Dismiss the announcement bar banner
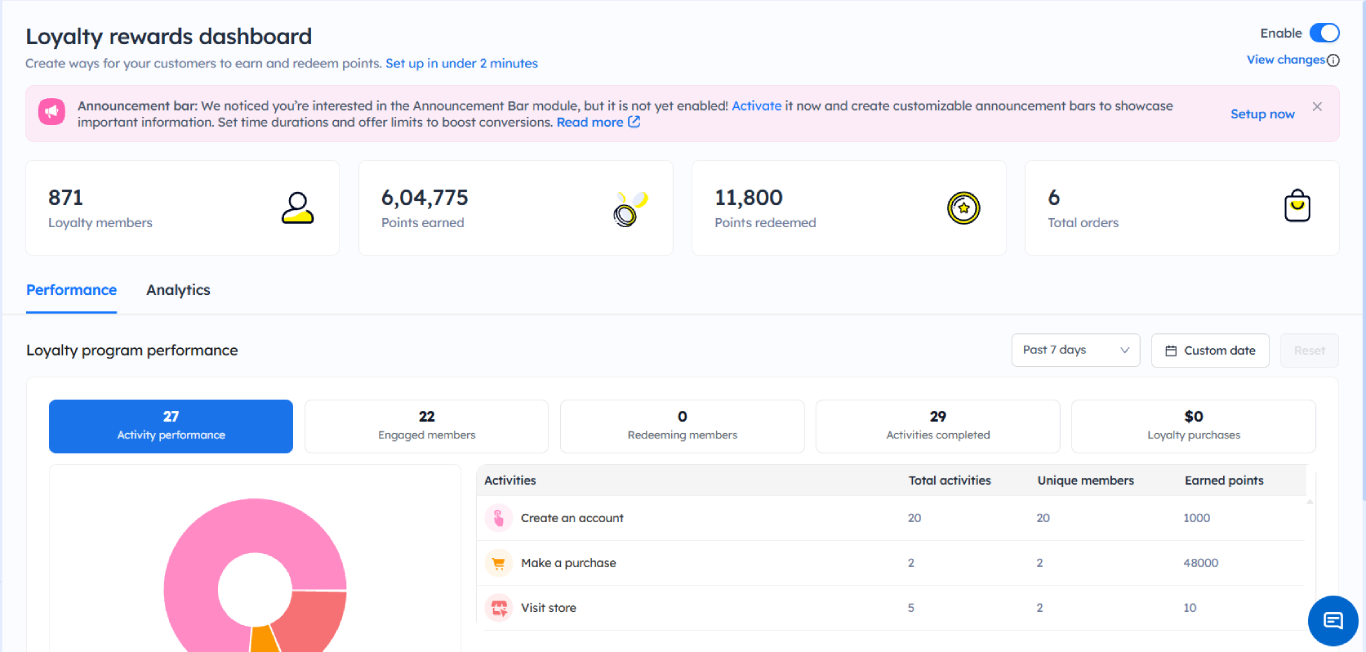 click(1317, 106)
